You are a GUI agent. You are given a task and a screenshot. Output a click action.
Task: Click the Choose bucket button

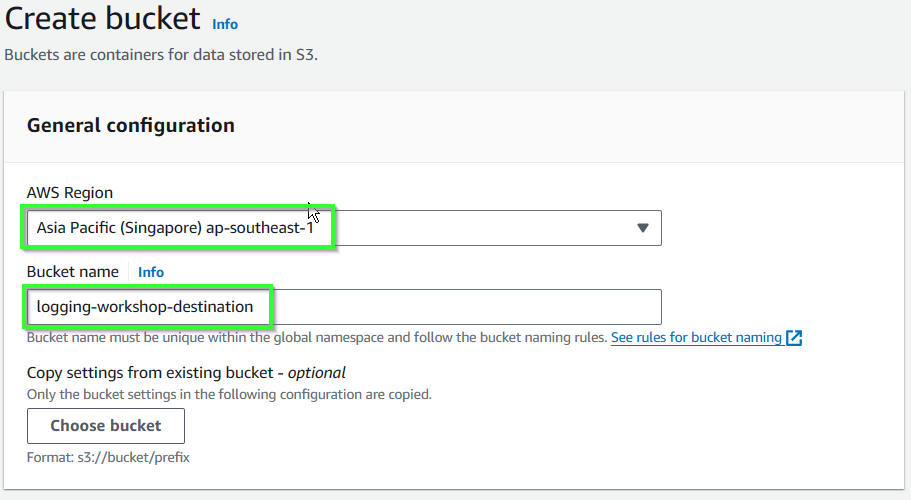[106, 426]
